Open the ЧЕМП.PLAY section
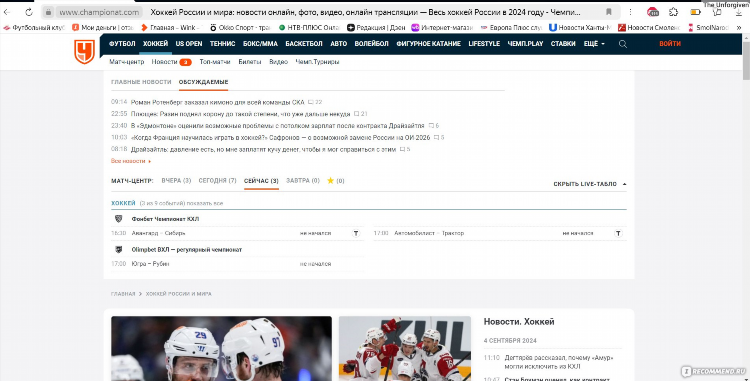 525,44
